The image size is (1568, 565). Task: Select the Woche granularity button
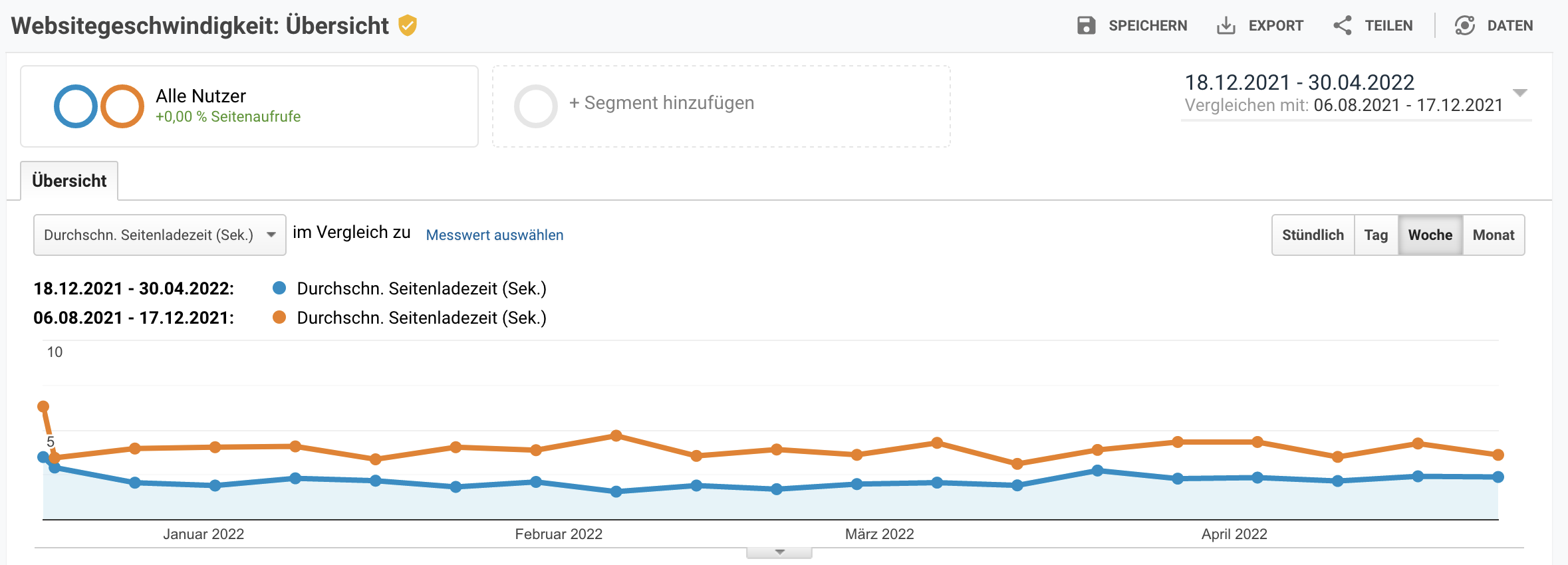coord(1430,235)
